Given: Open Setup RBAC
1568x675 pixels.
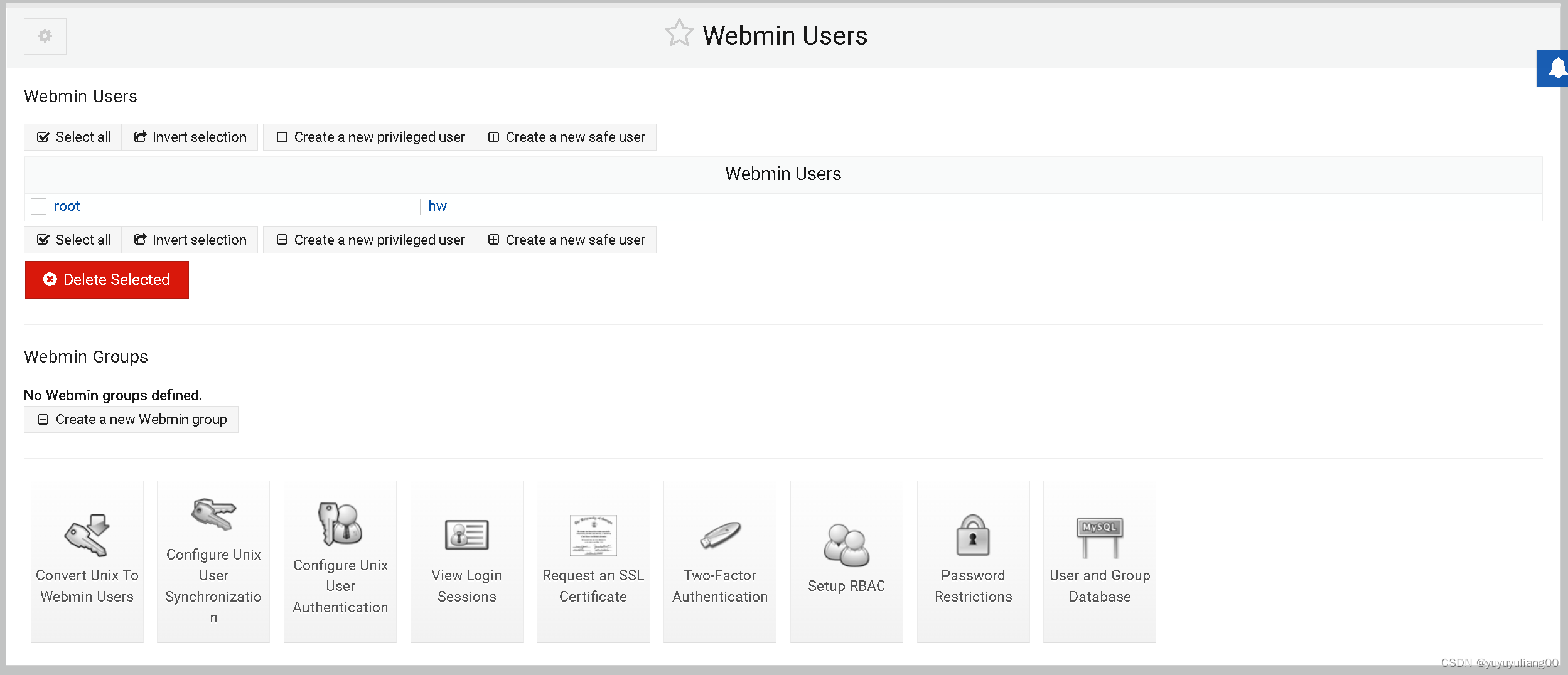Looking at the screenshot, I should (846, 561).
